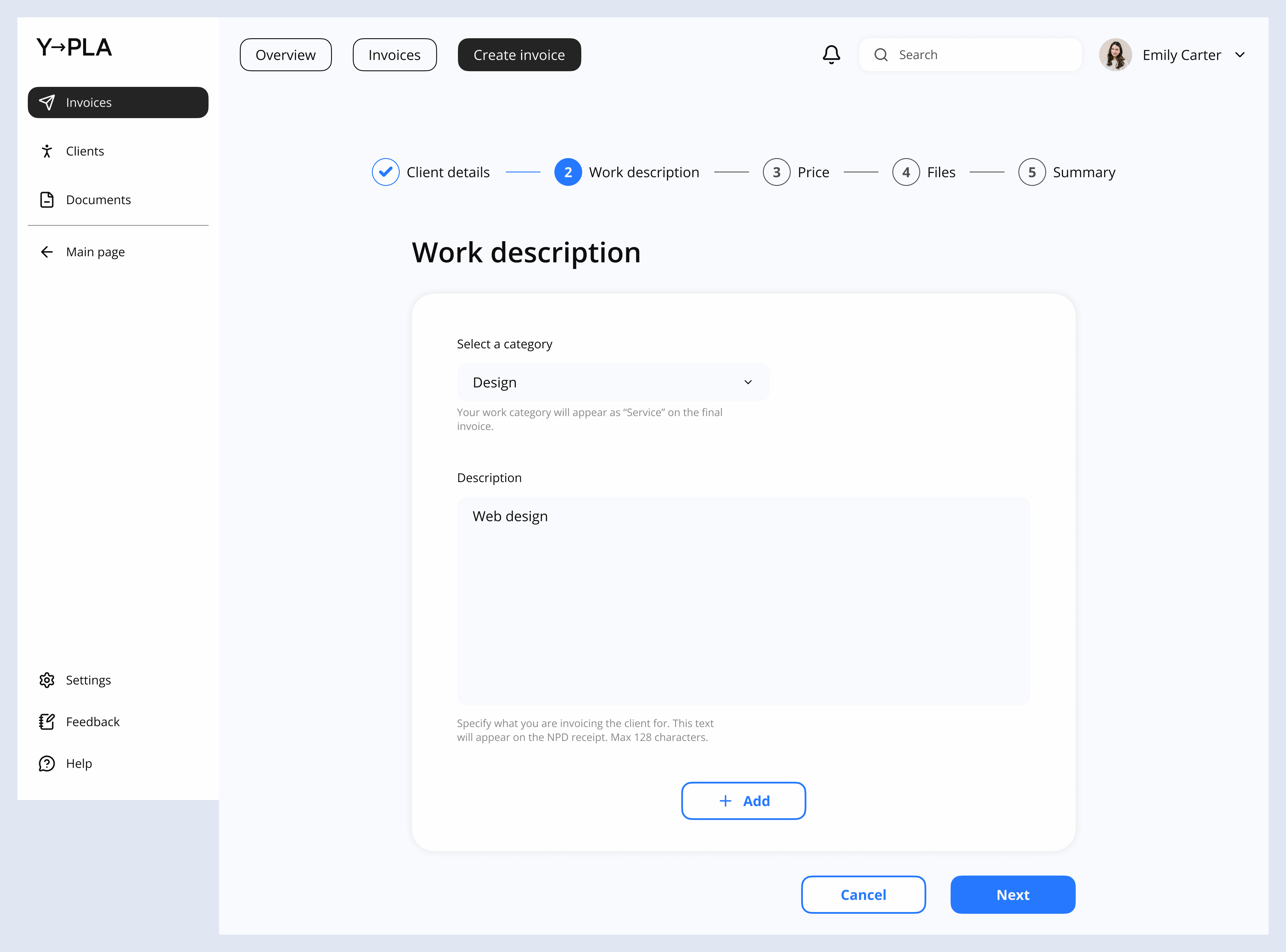Switch to the Overview tab
This screenshot has width=1286, height=952.
(285, 54)
